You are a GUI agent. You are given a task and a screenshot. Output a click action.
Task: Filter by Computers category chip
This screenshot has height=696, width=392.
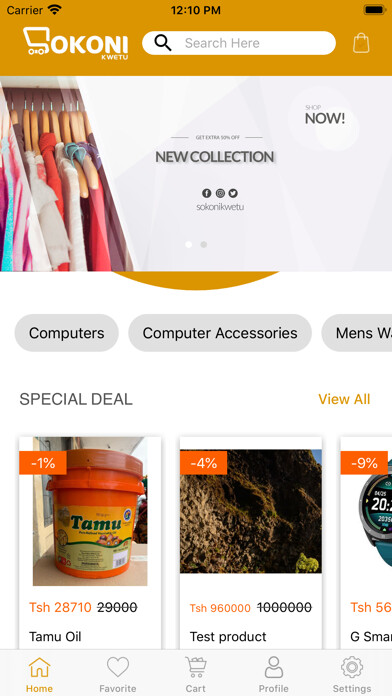coord(67,333)
